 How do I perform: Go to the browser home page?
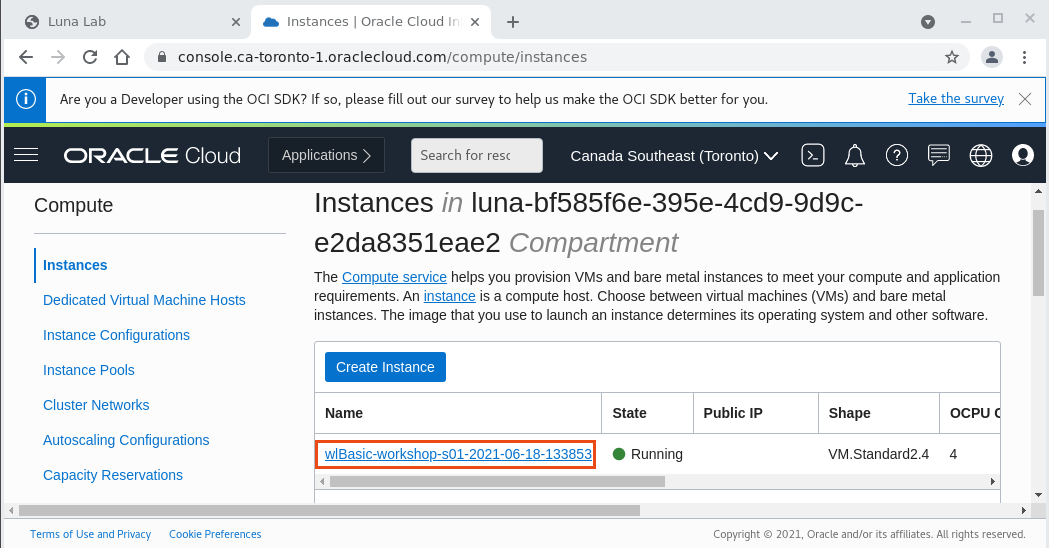(122, 58)
